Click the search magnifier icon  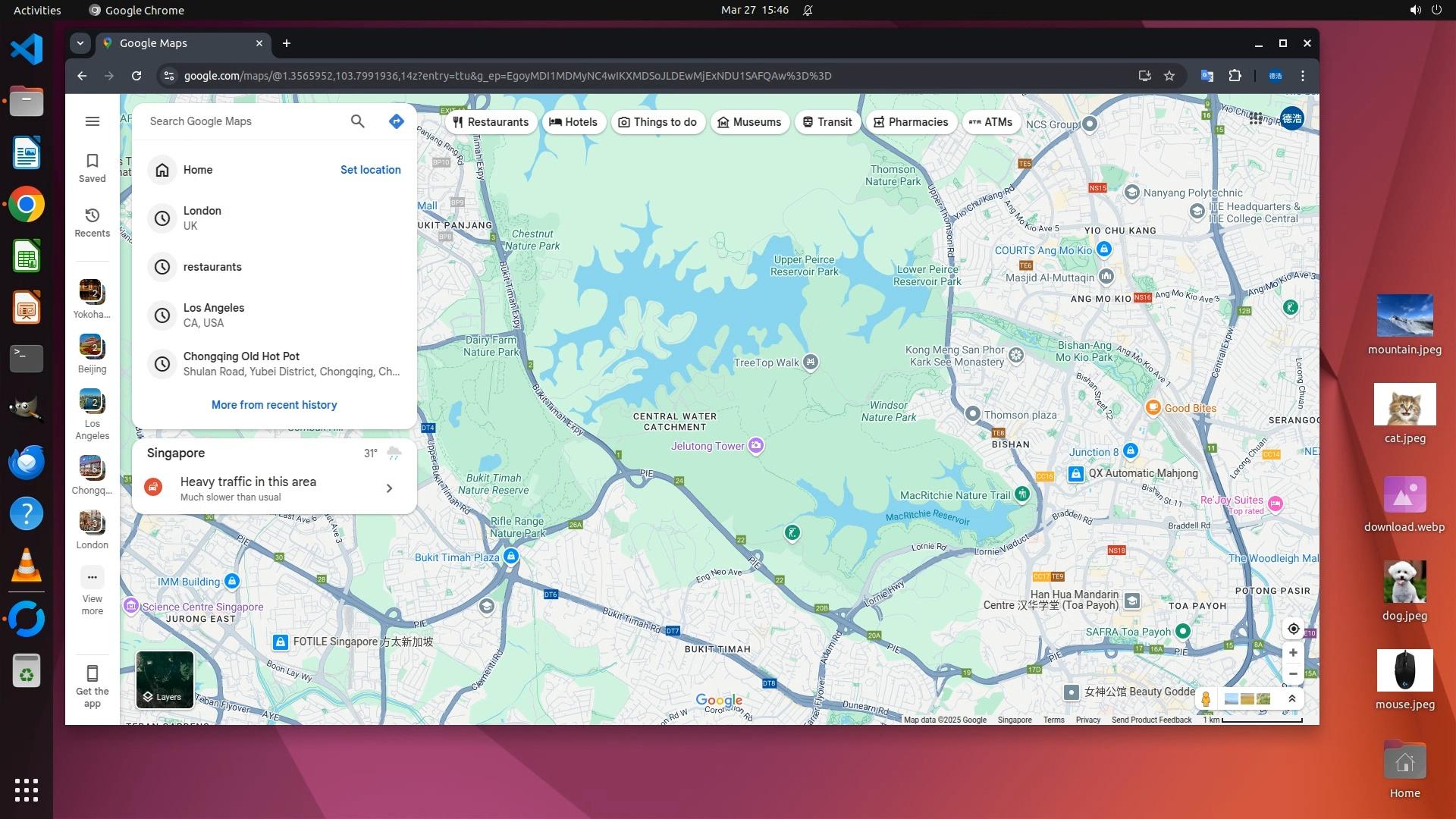pyautogui.click(x=357, y=121)
